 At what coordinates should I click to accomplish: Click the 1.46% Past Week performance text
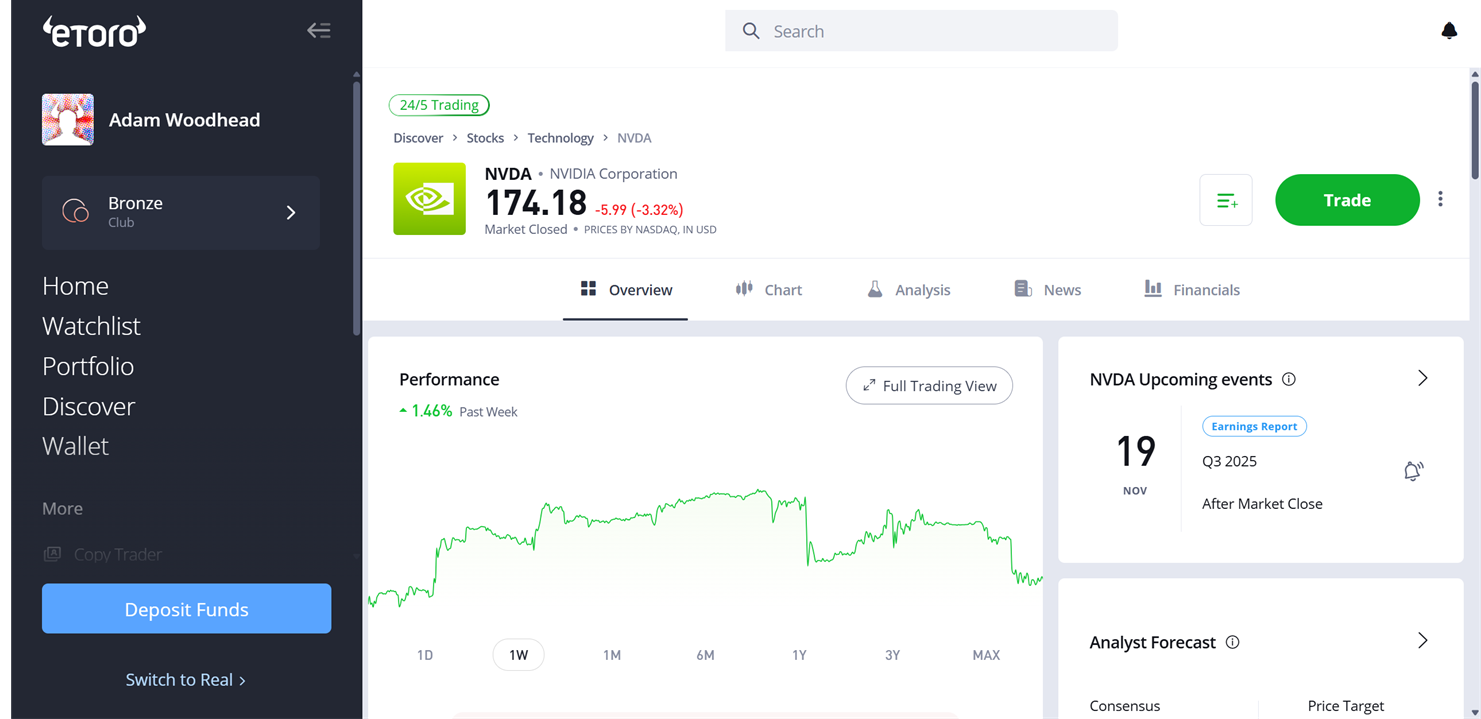(458, 411)
